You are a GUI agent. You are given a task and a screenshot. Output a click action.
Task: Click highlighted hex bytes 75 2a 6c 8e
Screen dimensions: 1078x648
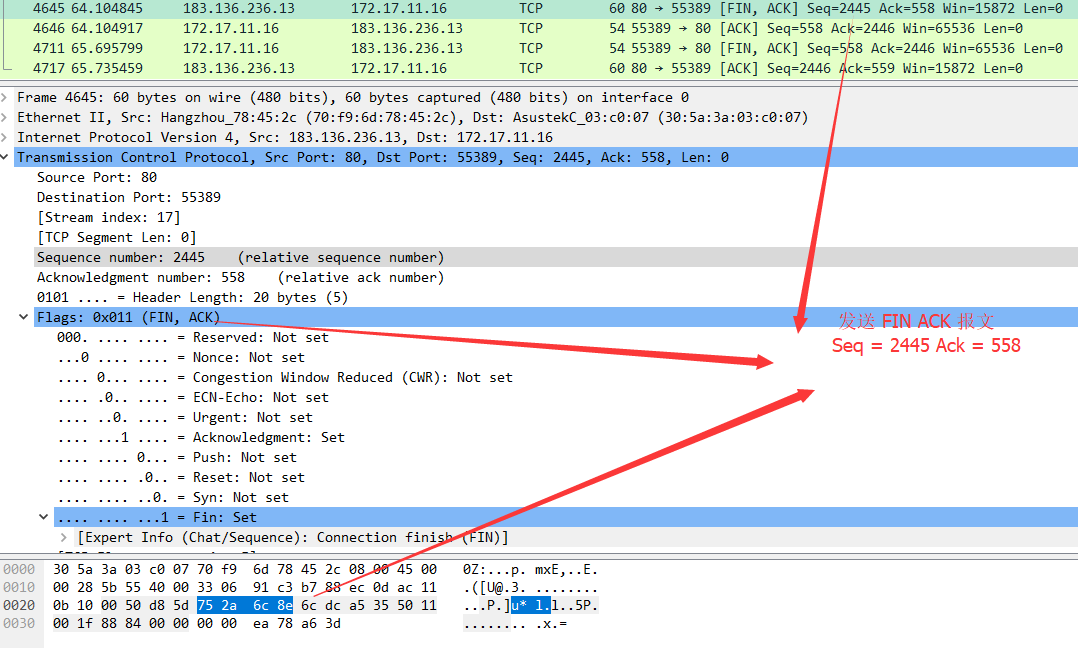(244, 605)
